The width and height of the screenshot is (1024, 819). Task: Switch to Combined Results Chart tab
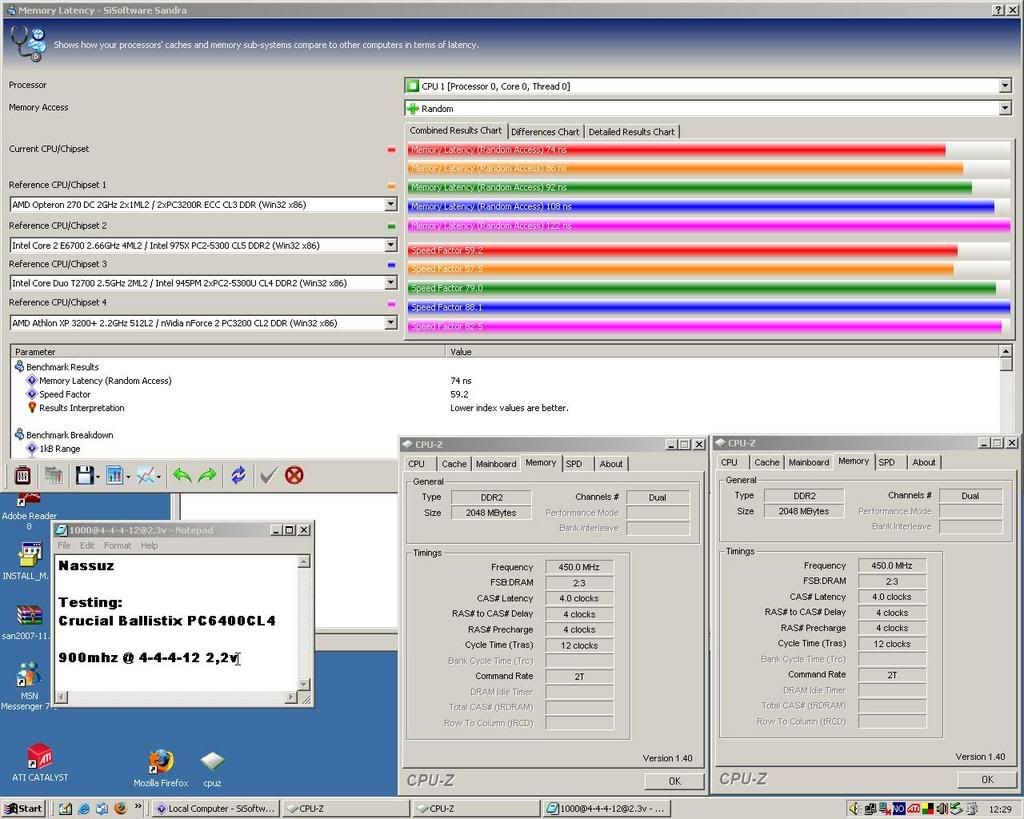pyautogui.click(x=456, y=131)
